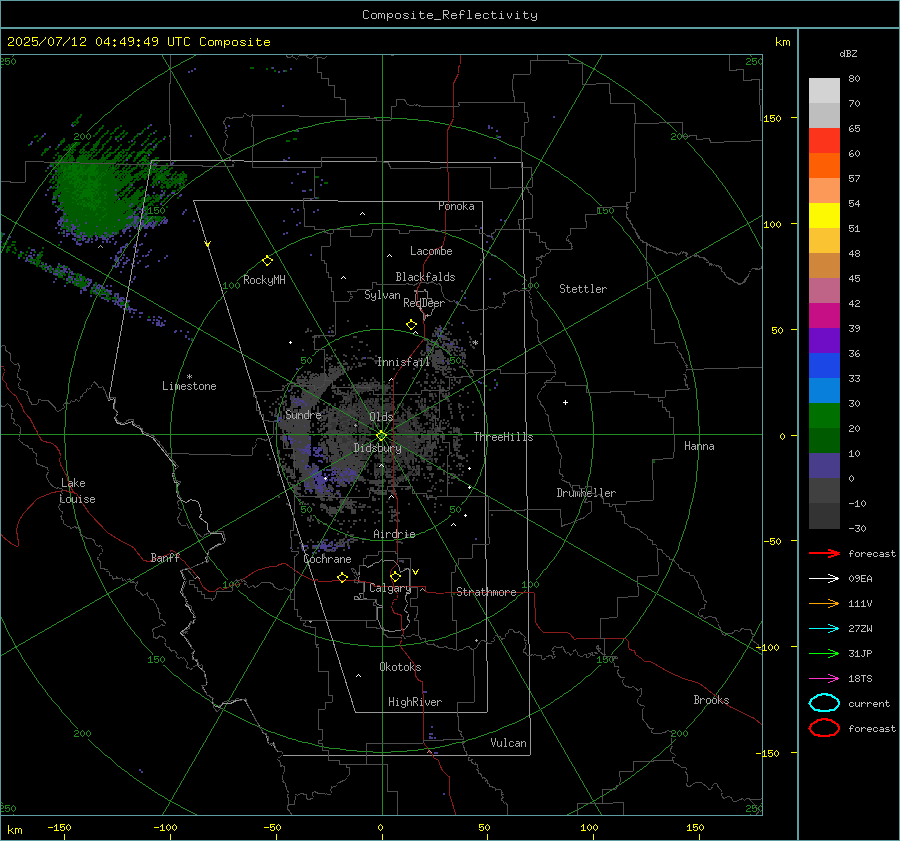
Task: Click the ThreeHills label
Action: pos(503,437)
